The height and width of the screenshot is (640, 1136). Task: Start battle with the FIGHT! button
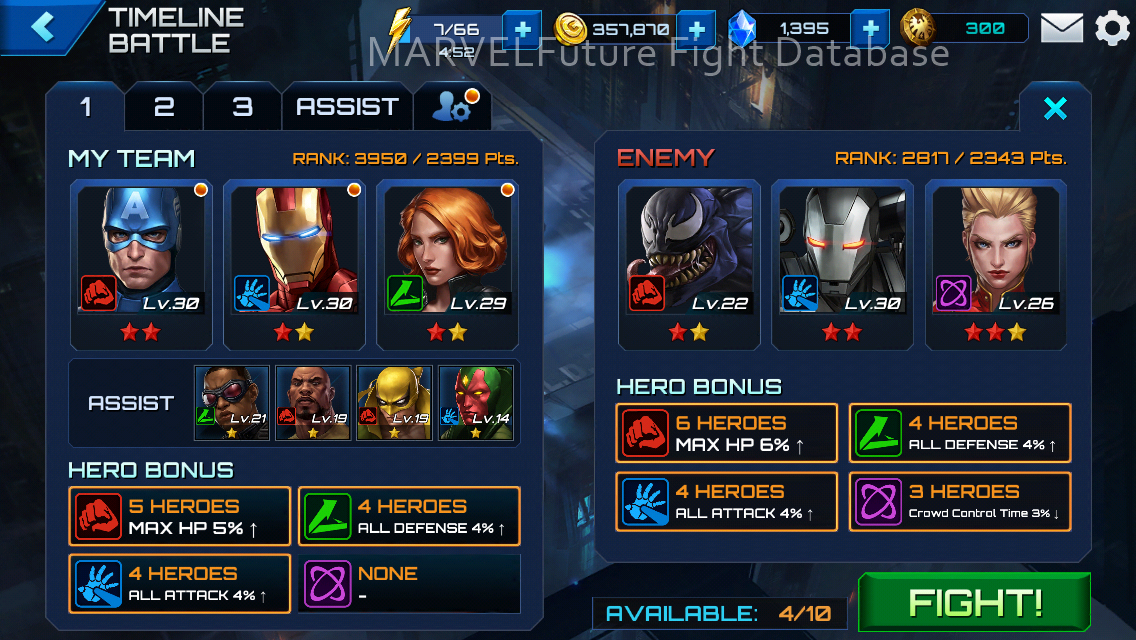(x=974, y=602)
